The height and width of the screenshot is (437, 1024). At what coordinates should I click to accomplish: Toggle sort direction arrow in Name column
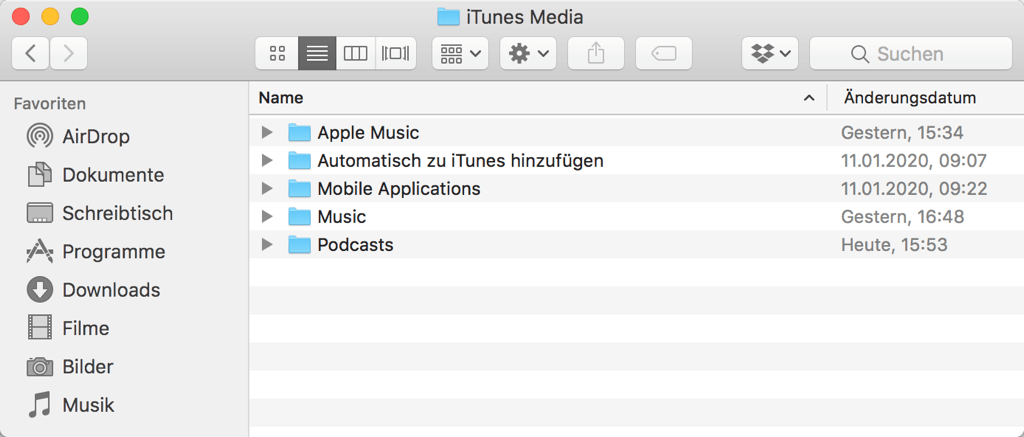point(809,99)
